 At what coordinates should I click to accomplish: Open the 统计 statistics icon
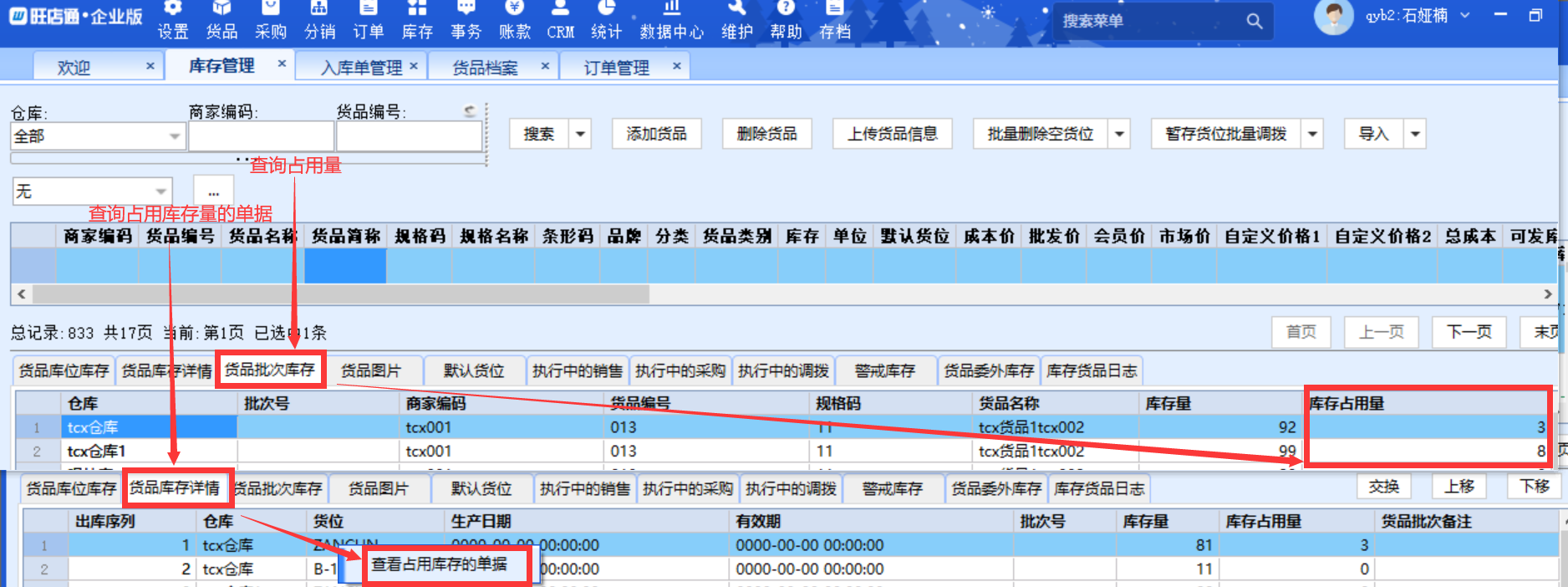tap(606, 20)
